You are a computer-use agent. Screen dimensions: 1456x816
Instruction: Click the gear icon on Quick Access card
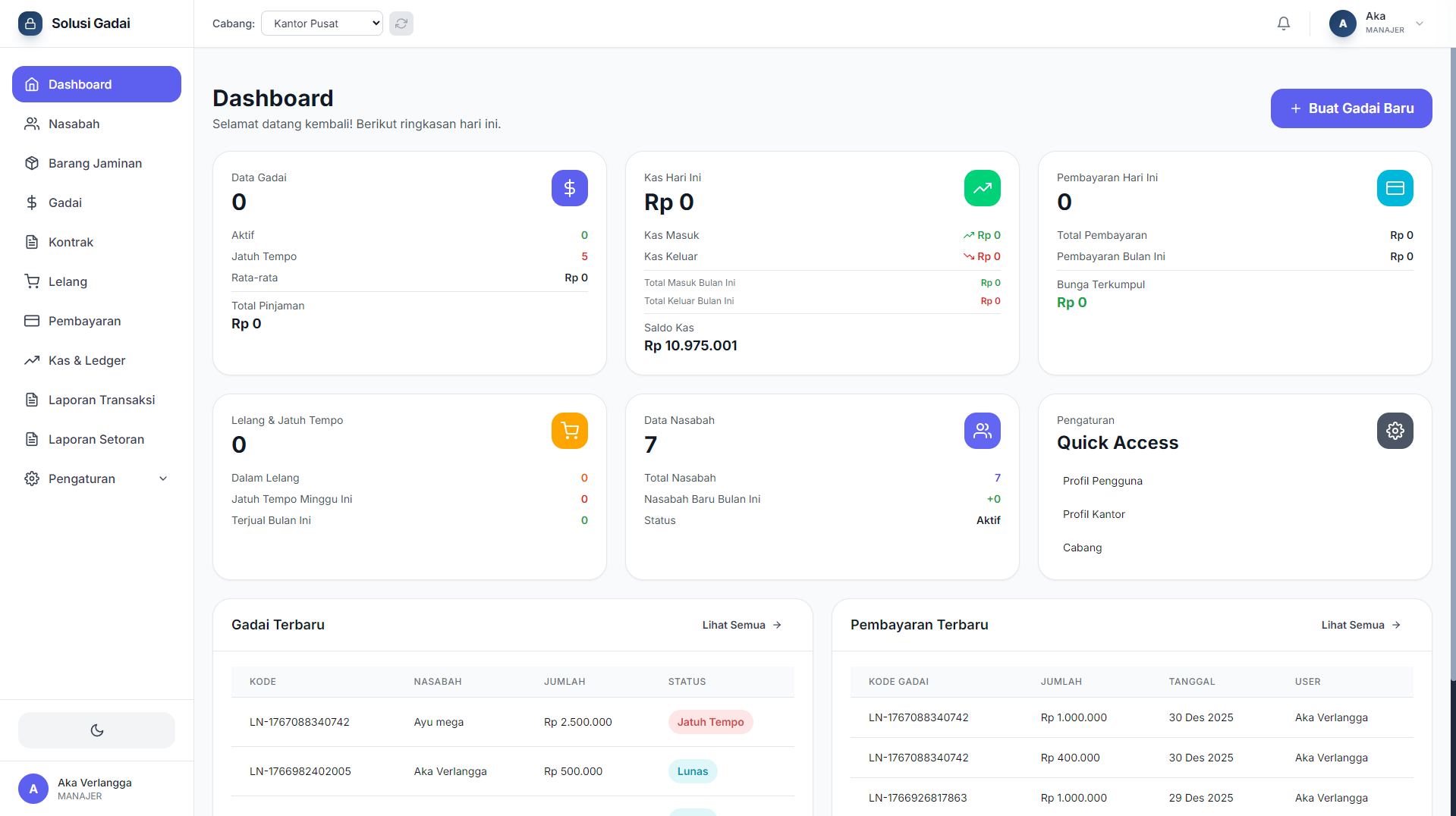pos(1395,431)
